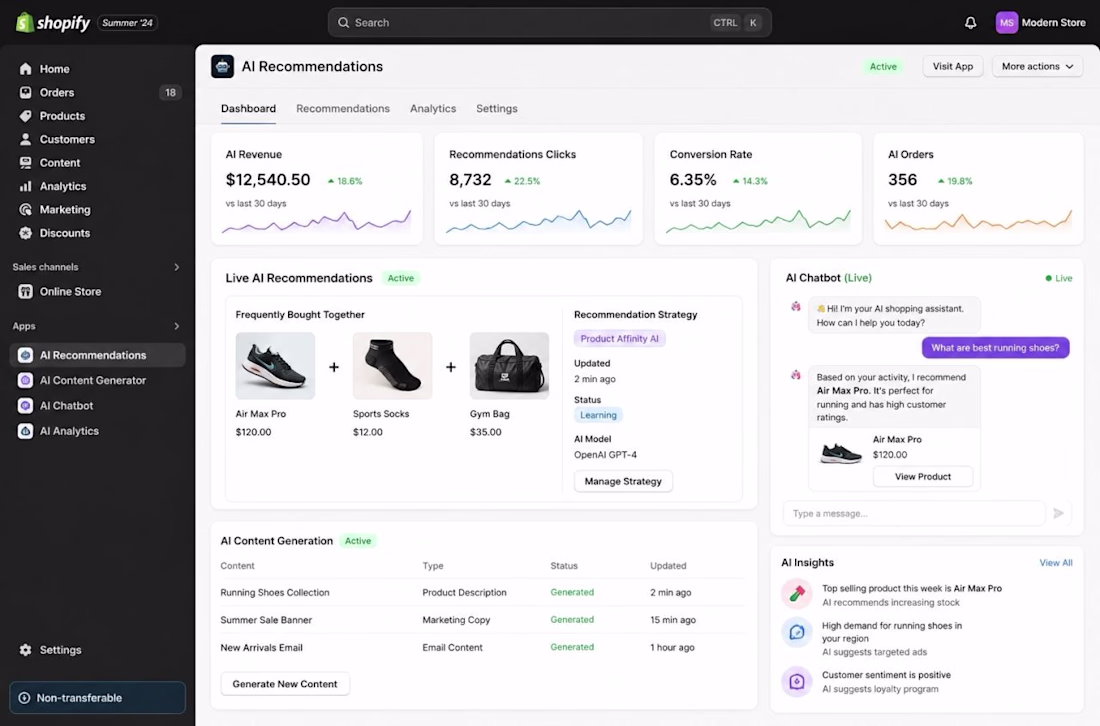Click the Sports Socks thumbnail
This screenshot has width=1100, height=726.
392,365
